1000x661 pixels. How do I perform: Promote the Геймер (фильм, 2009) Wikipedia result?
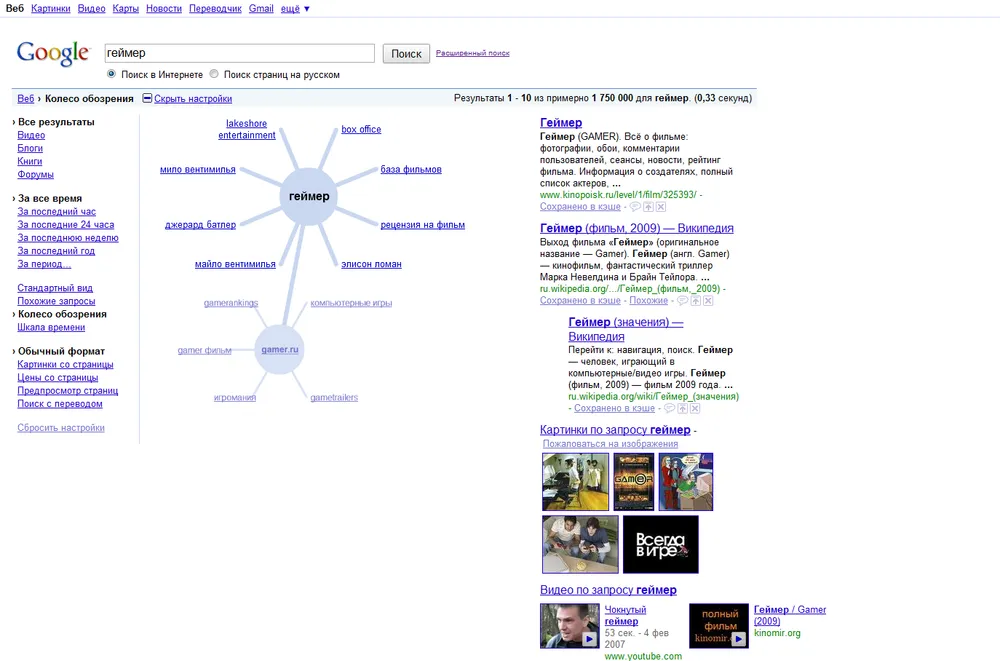click(695, 301)
